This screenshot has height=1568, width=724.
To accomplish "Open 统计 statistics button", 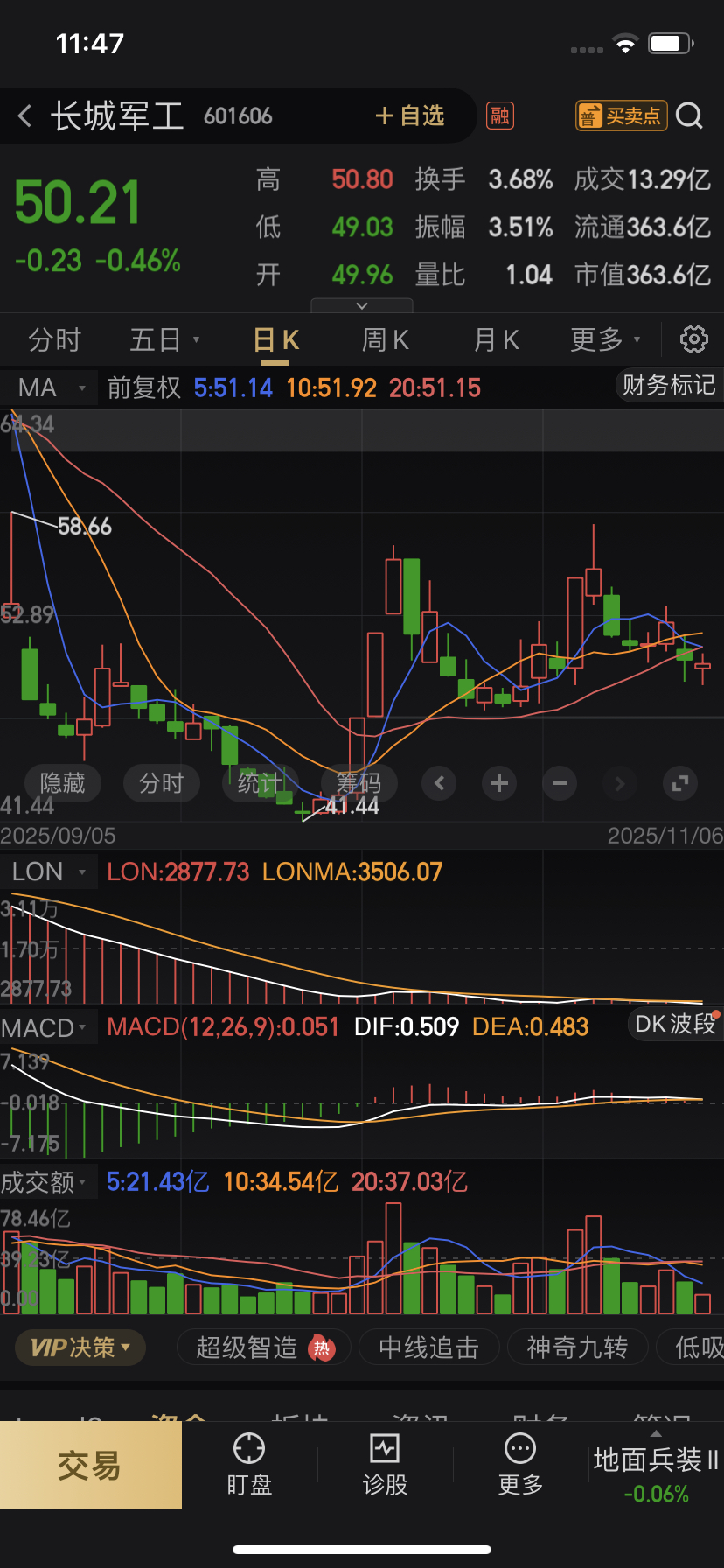I will pyautogui.click(x=261, y=783).
